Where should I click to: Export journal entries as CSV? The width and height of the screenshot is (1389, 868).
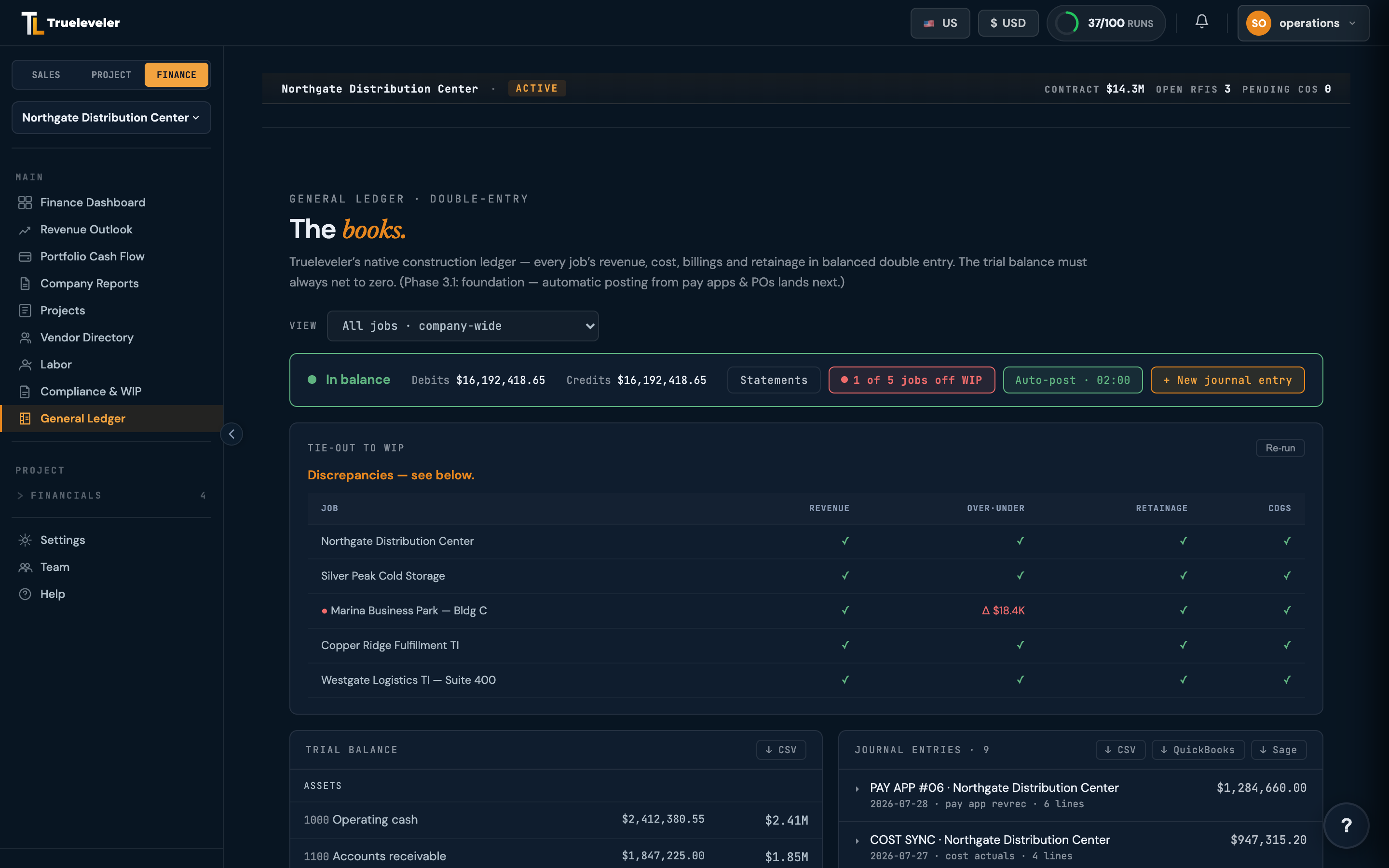1120,750
